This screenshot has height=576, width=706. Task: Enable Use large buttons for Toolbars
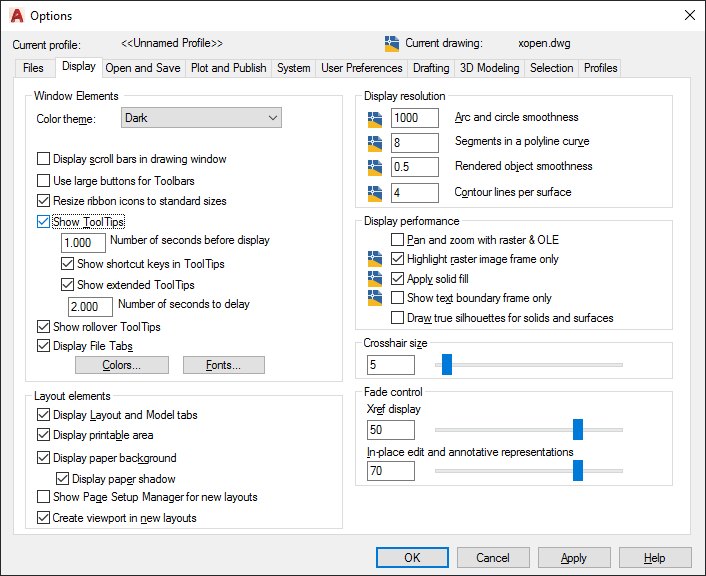coord(43,181)
